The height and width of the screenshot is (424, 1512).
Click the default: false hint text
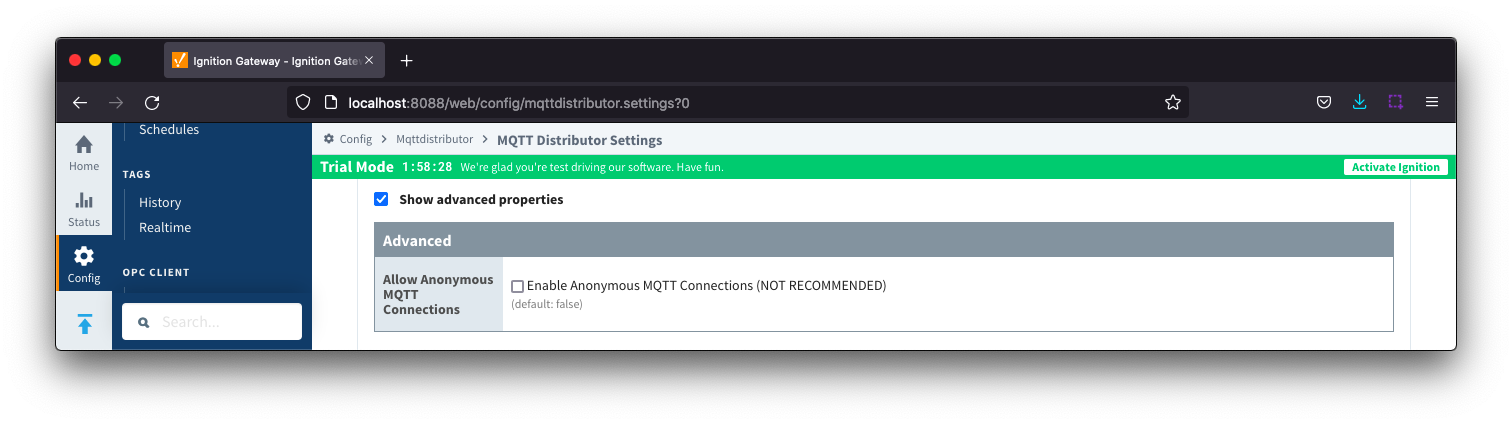pos(547,304)
